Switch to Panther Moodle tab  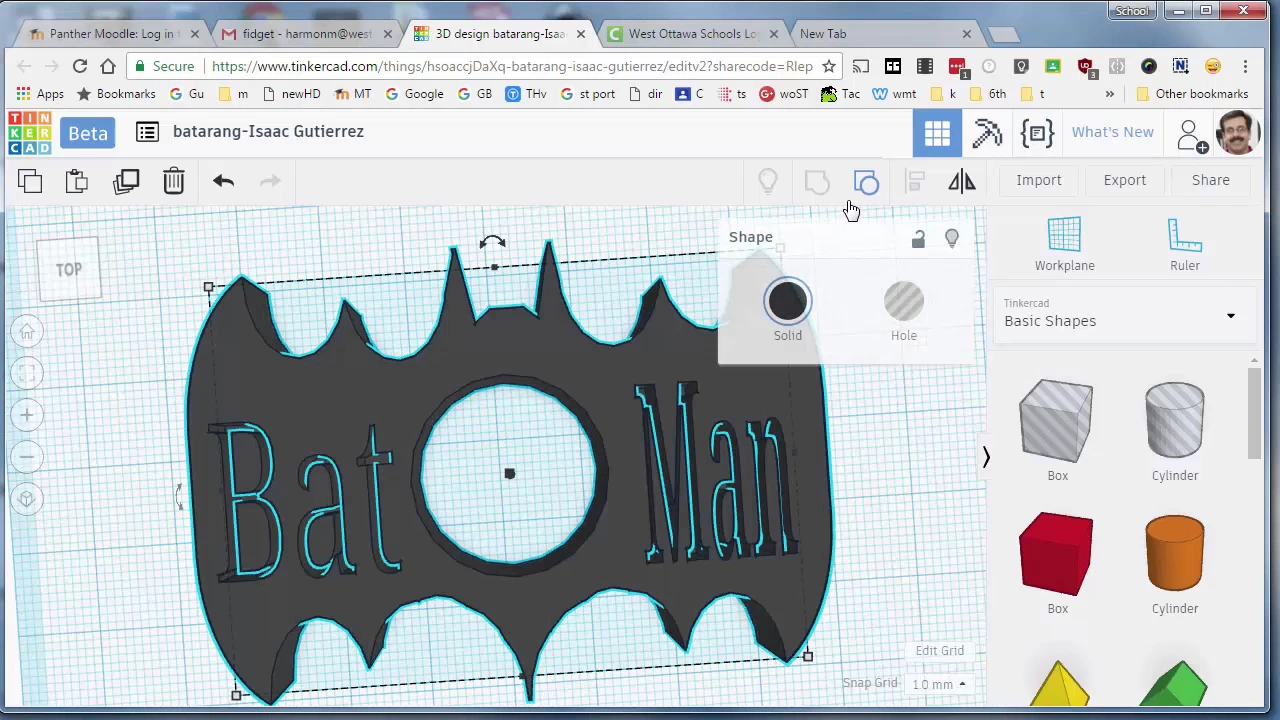[112, 34]
